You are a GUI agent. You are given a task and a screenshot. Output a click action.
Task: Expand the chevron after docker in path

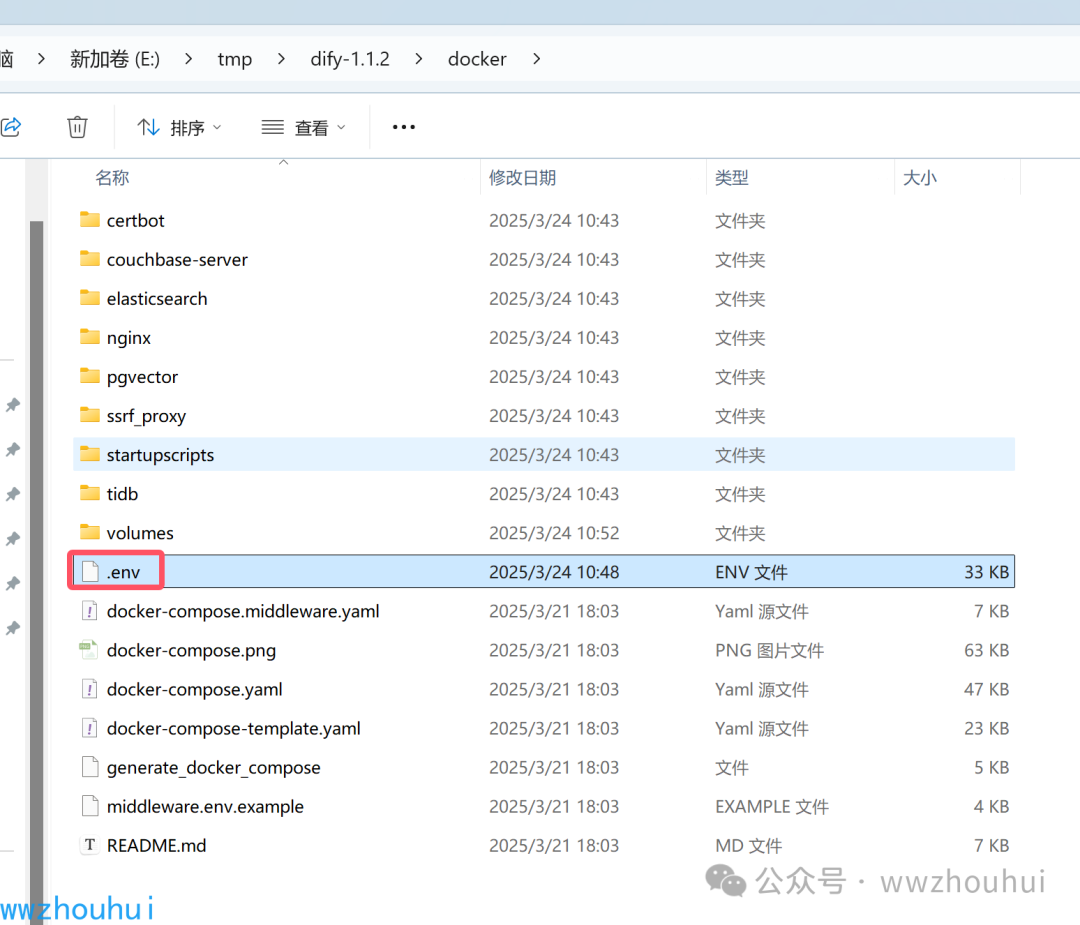pos(537,59)
